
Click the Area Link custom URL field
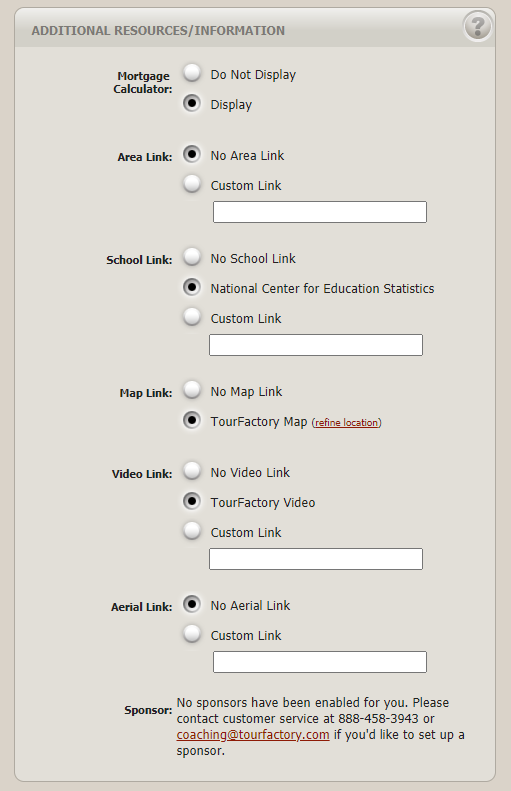tap(320, 212)
